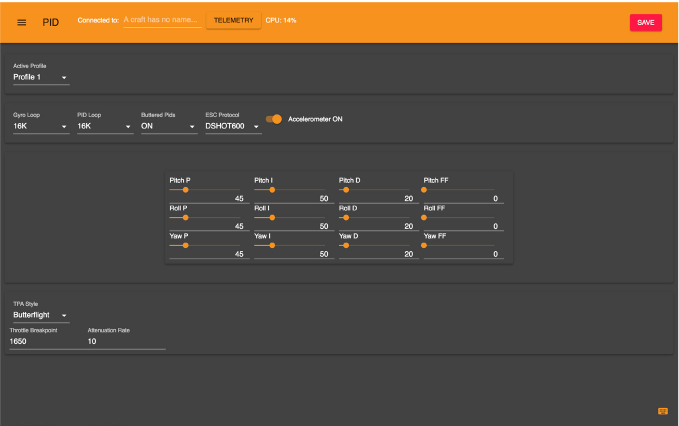Click the TELEMETRY button
Image resolution: width=679 pixels, height=426 pixels.
pyautogui.click(x=233, y=20)
